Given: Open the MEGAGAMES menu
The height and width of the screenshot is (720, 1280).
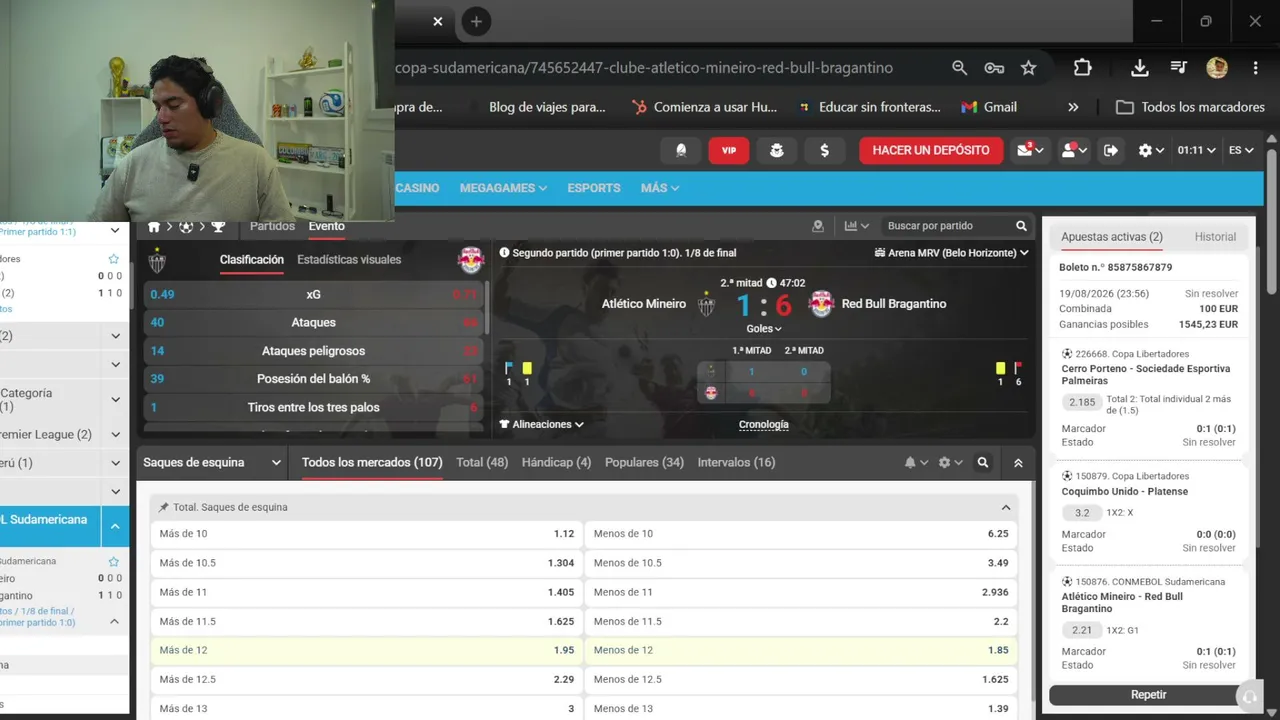Looking at the screenshot, I should (503, 188).
